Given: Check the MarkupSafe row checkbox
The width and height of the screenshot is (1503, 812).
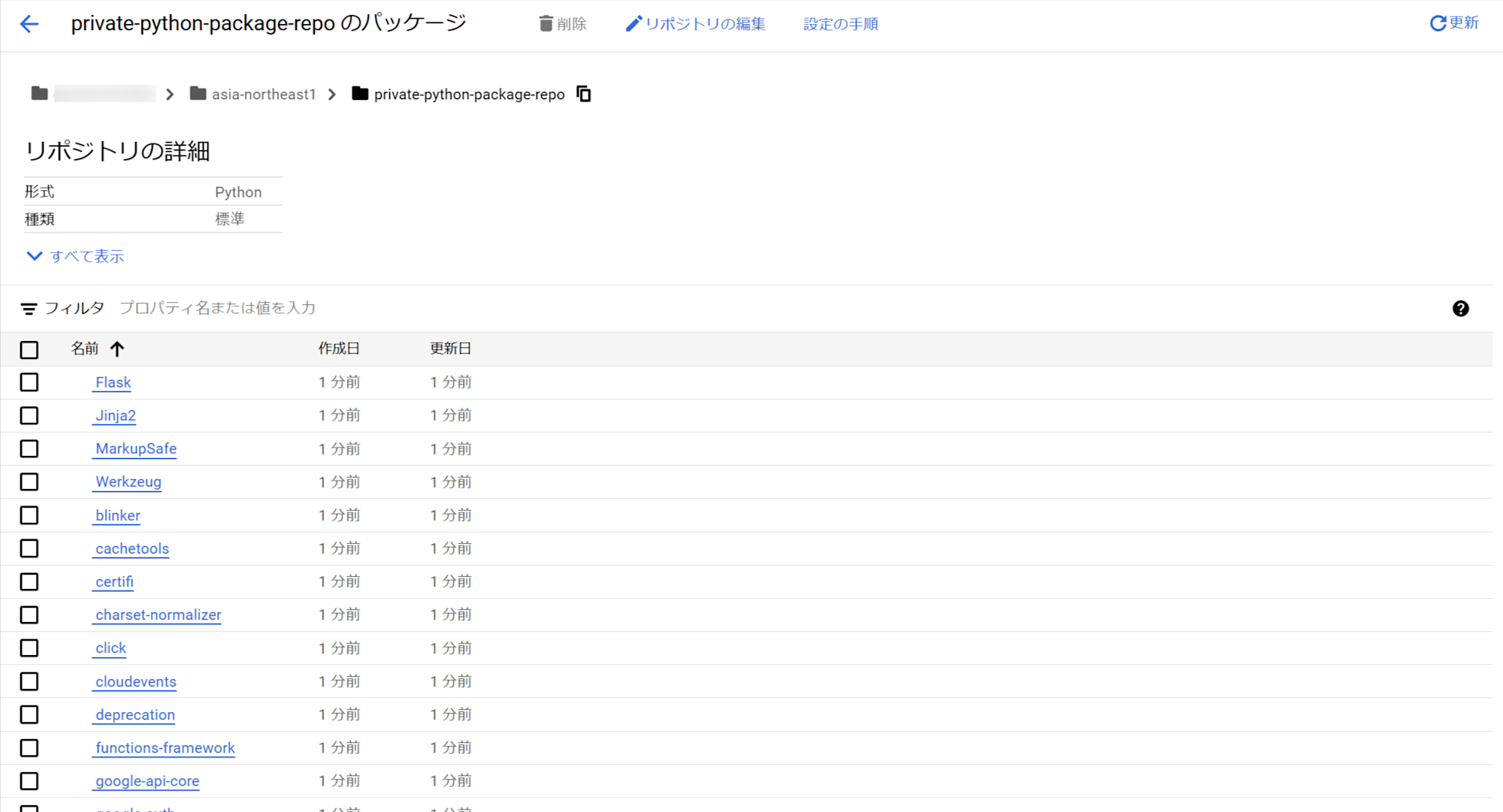Looking at the screenshot, I should [x=29, y=448].
